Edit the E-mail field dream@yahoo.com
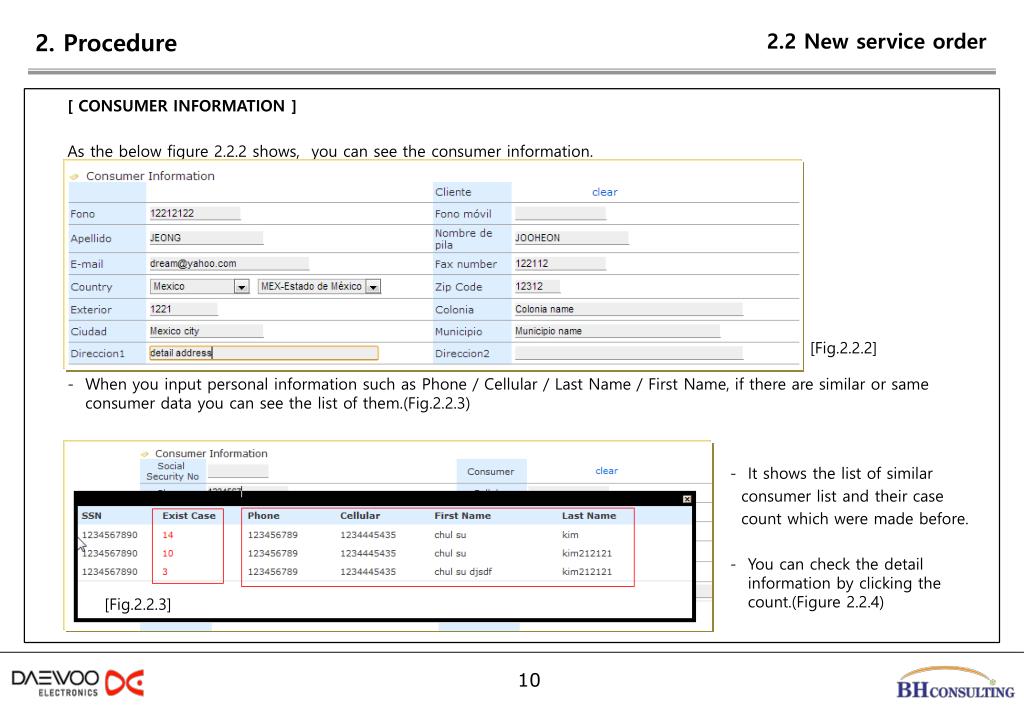Image resolution: width=1024 pixels, height=709 pixels. pyautogui.click(x=229, y=264)
